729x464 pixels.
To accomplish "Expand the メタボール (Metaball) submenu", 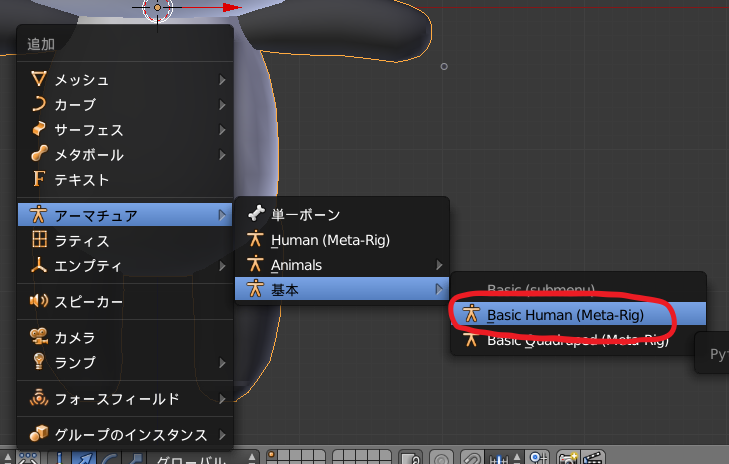I will pyautogui.click(x=125, y=155).
